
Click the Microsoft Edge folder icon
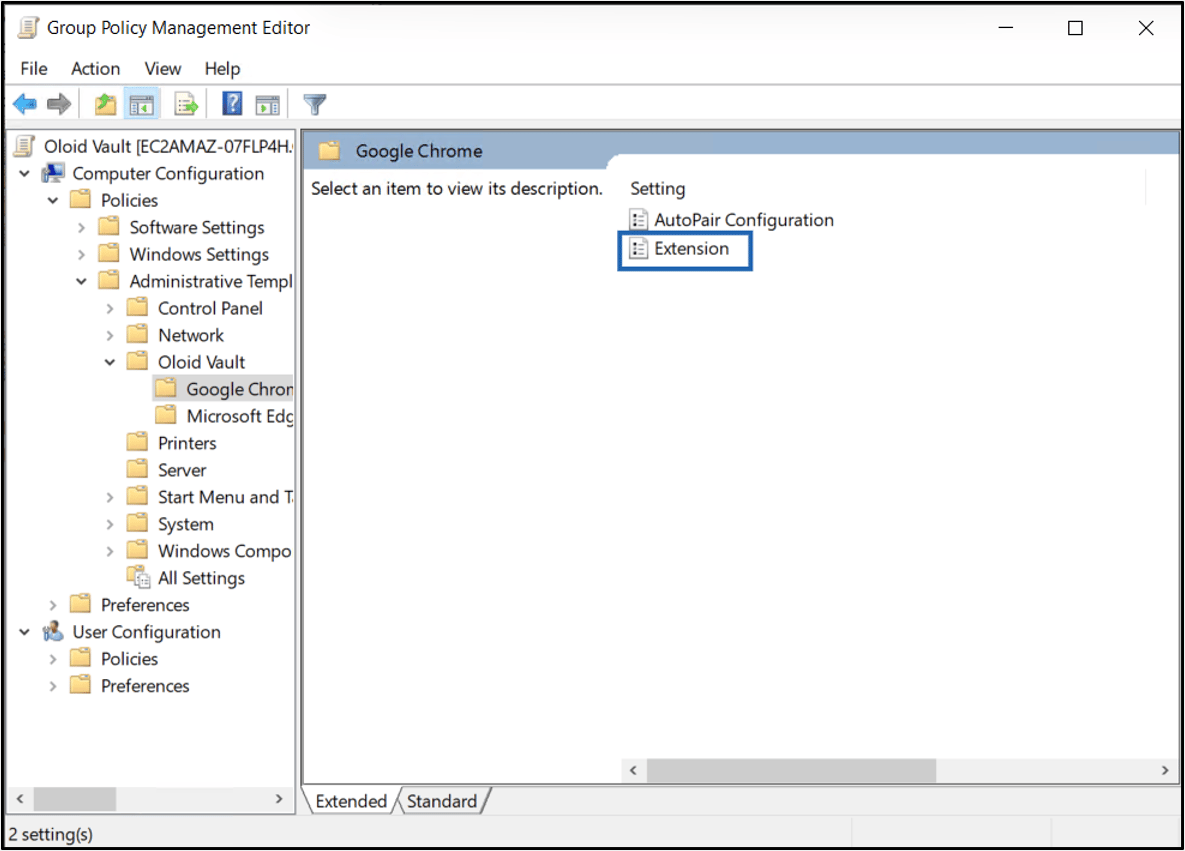[166, 416]
